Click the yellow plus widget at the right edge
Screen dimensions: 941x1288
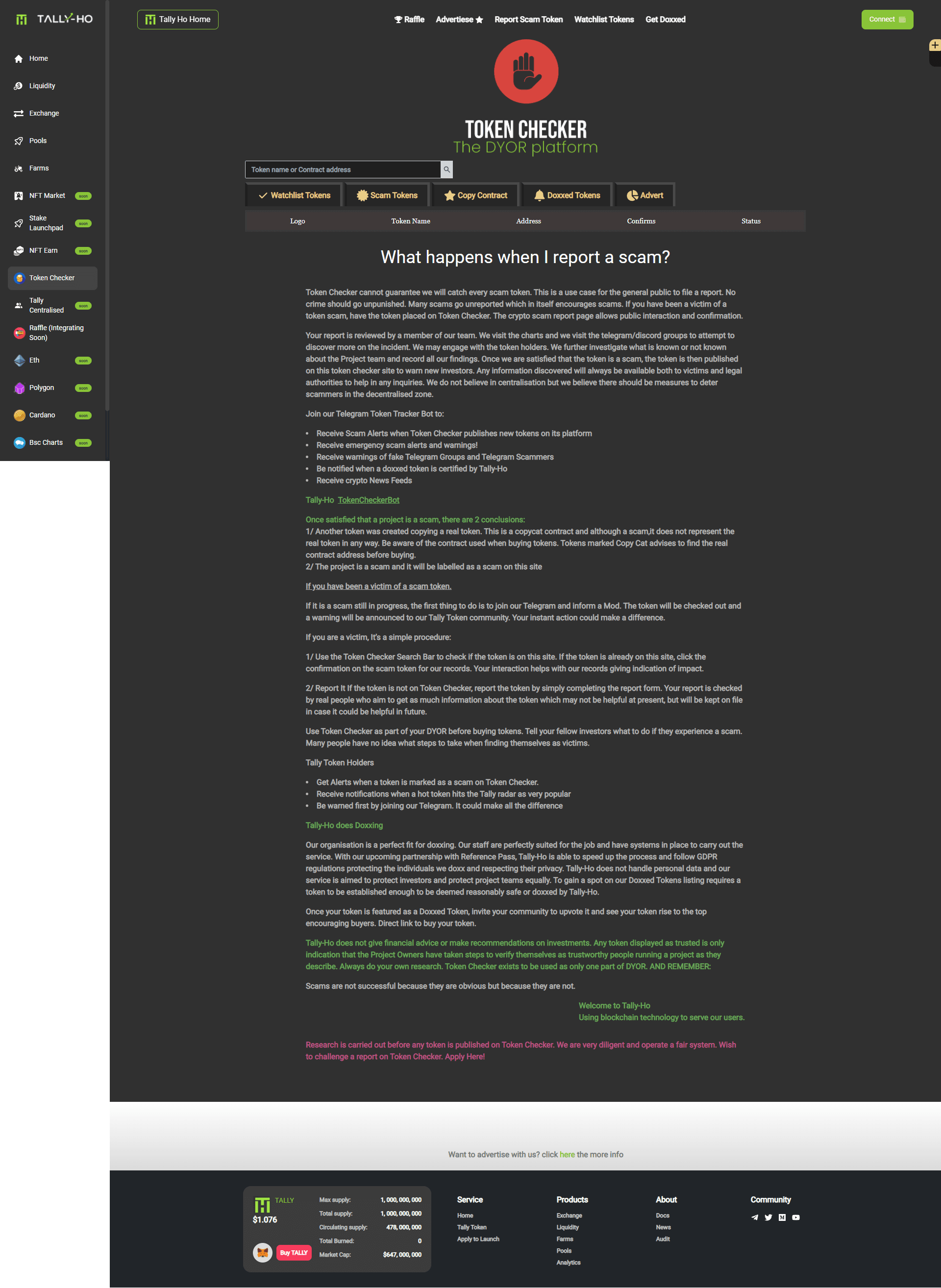coord(935,45)
